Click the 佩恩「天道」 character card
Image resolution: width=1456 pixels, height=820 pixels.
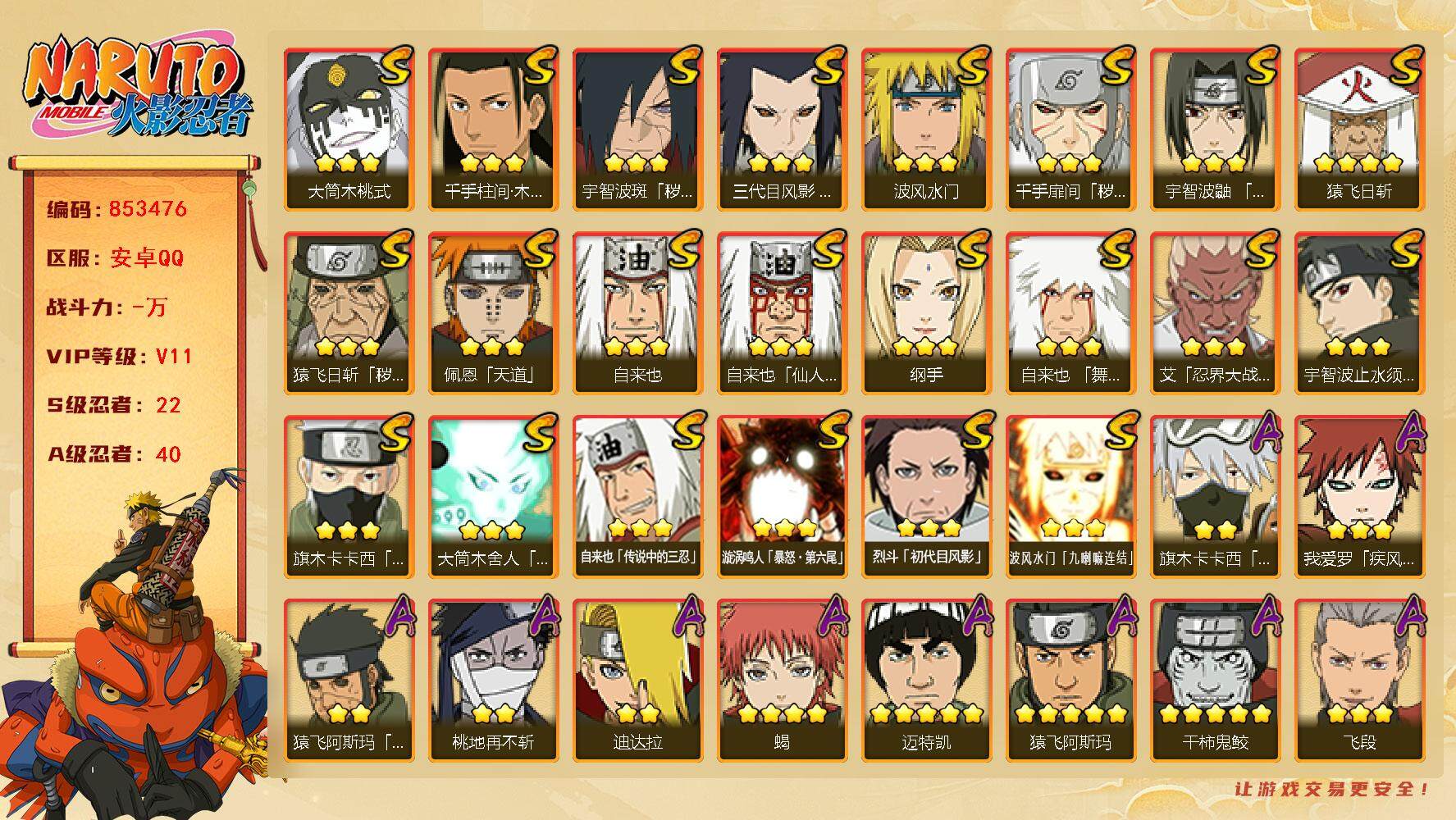click(x=493, y=313)
